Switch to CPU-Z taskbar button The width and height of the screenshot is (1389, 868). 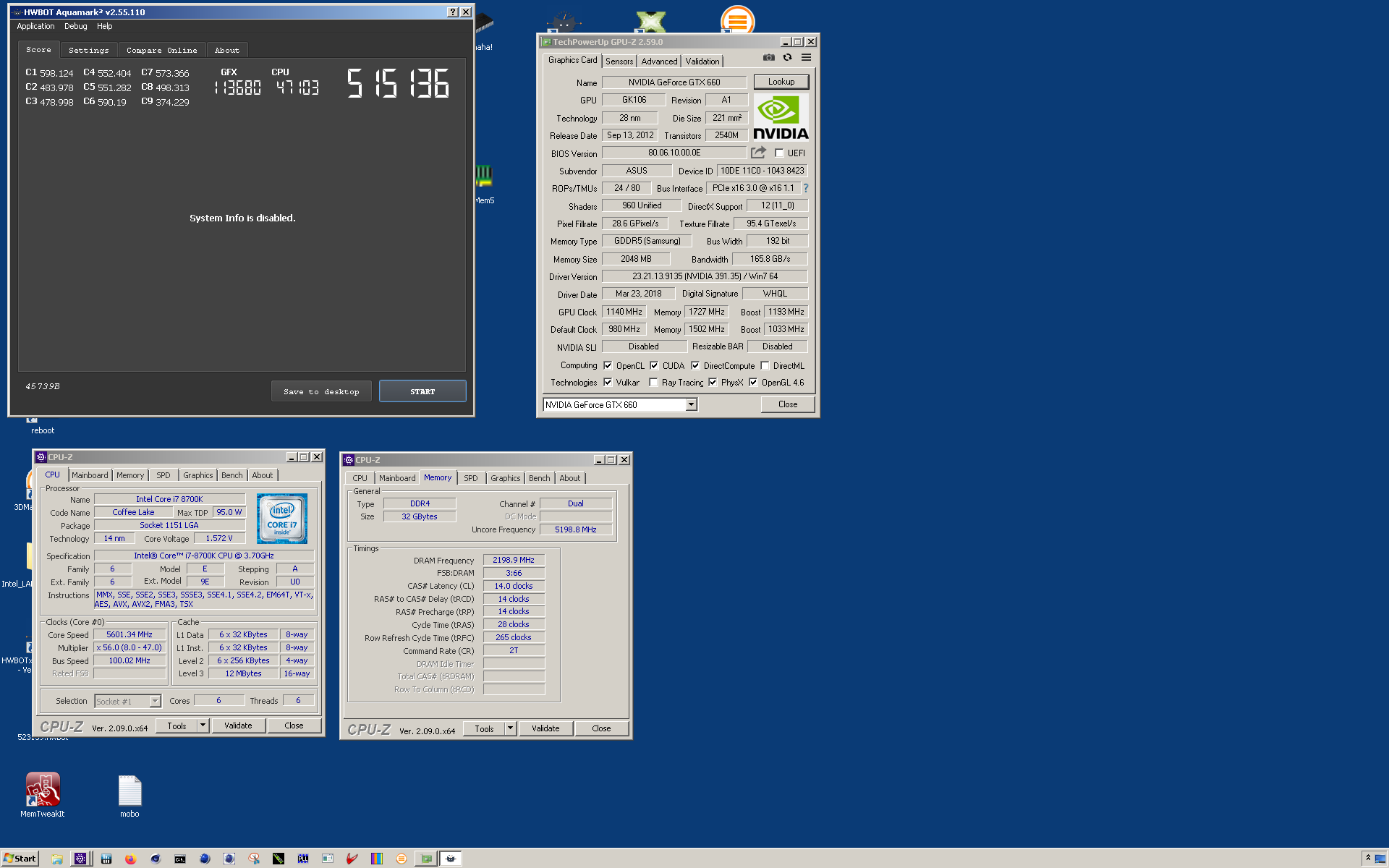pyautogui.click(x=80, y=859)
